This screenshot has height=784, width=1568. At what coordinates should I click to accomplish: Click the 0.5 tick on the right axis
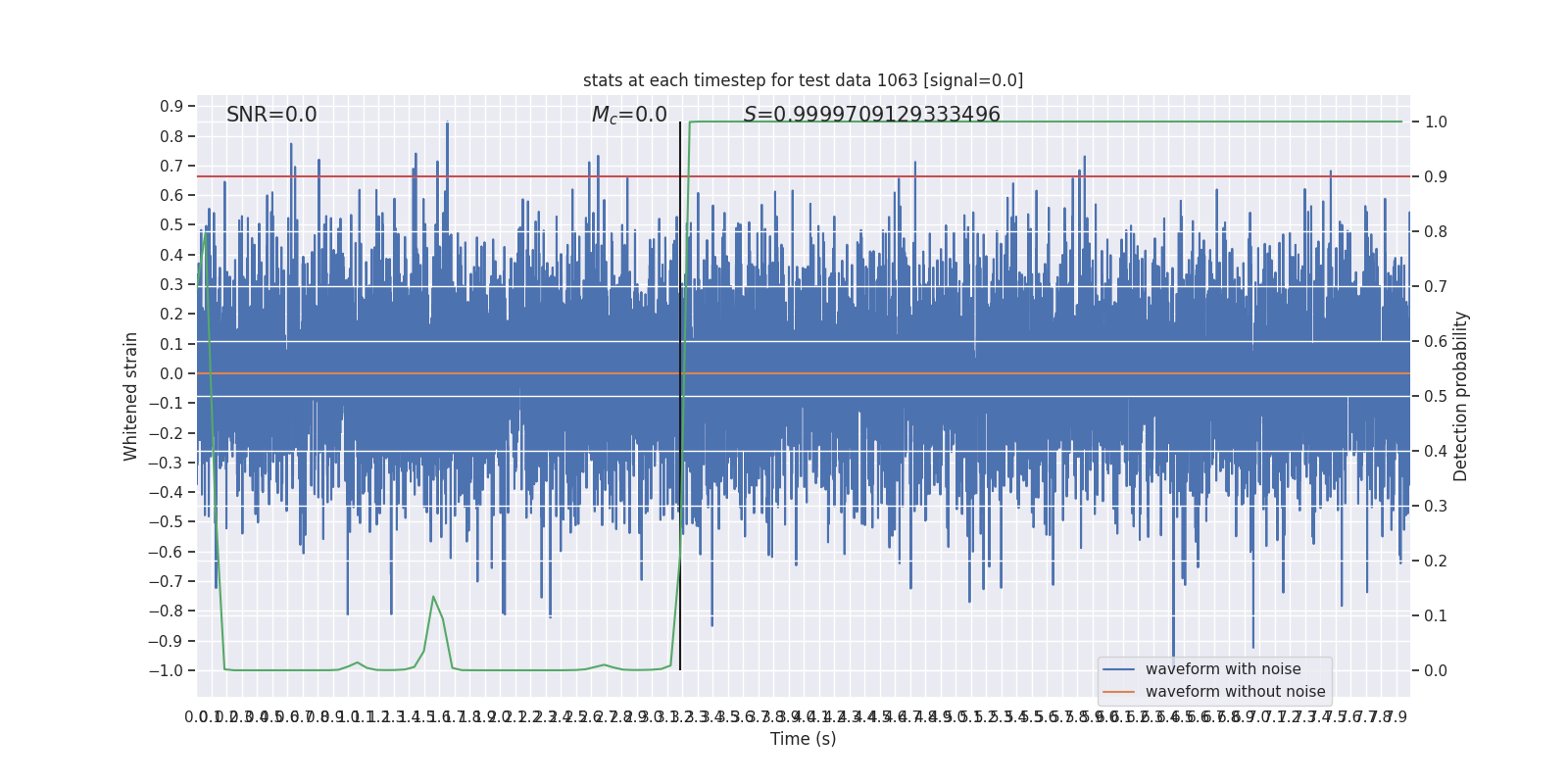(1436, 397)
